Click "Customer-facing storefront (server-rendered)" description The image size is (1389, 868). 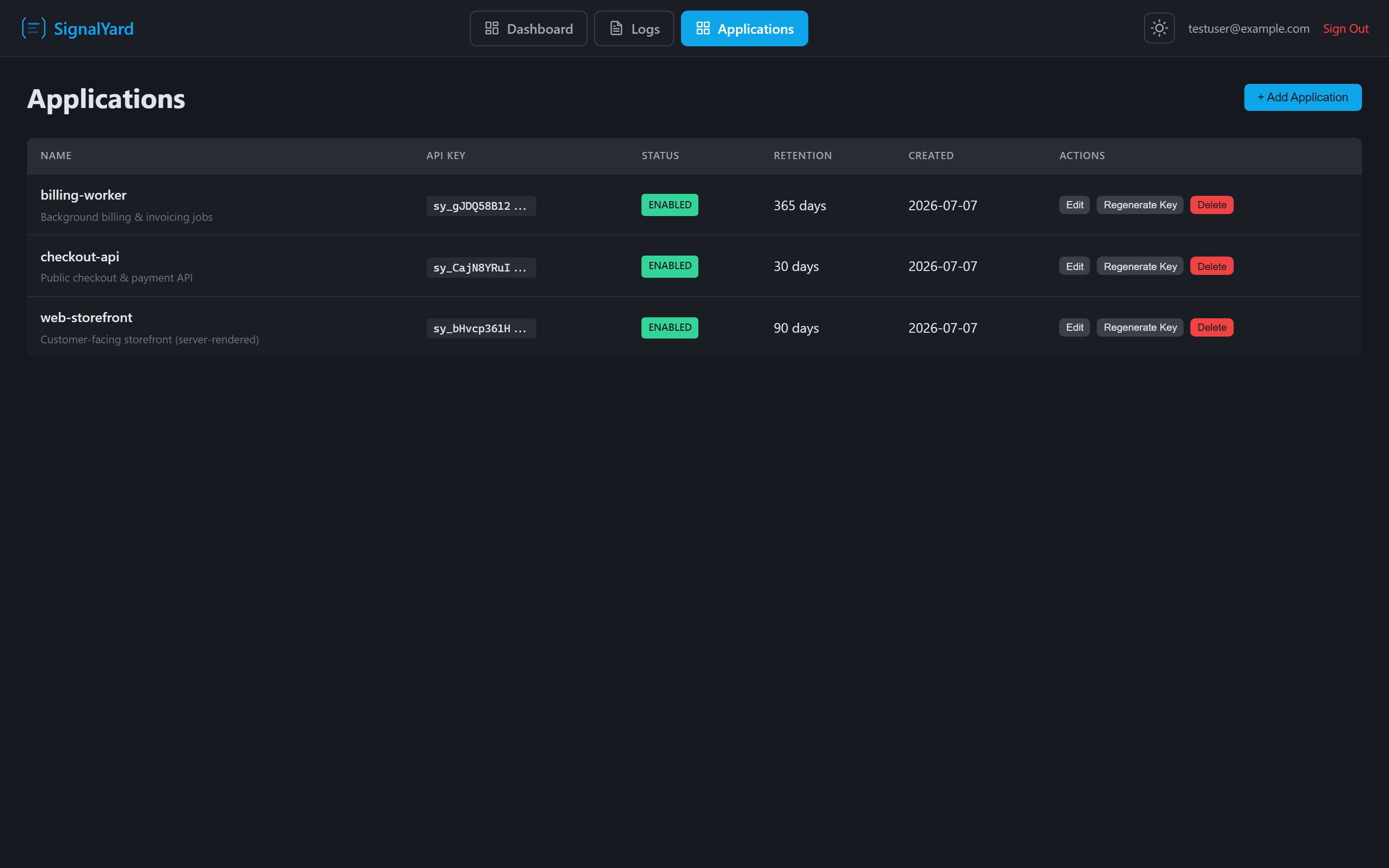click(x=149, y=339)
